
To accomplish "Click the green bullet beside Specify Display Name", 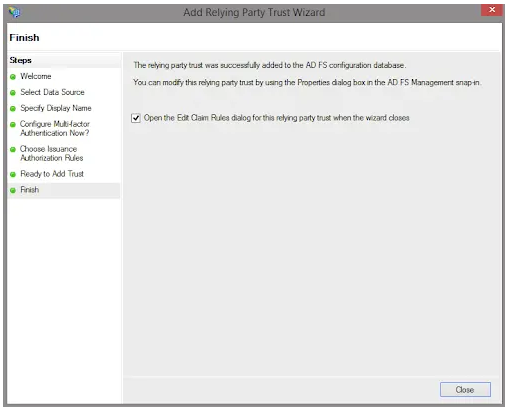I will [13, 109].
